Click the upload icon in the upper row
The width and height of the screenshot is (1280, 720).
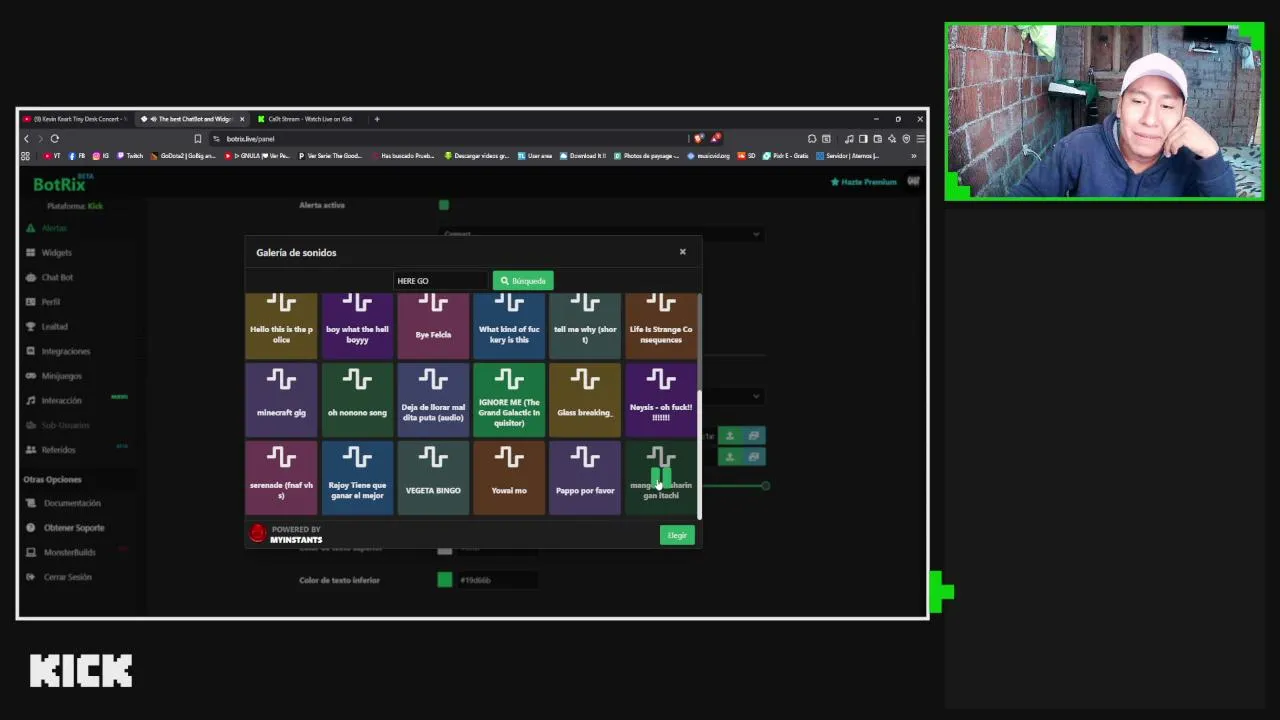[730, 436]
